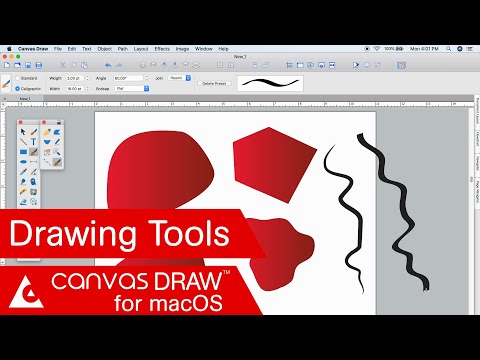Choose the Magnifier wand tool in sub-palette
Screen dimensions: 480x360
click(x=57, y=152)
